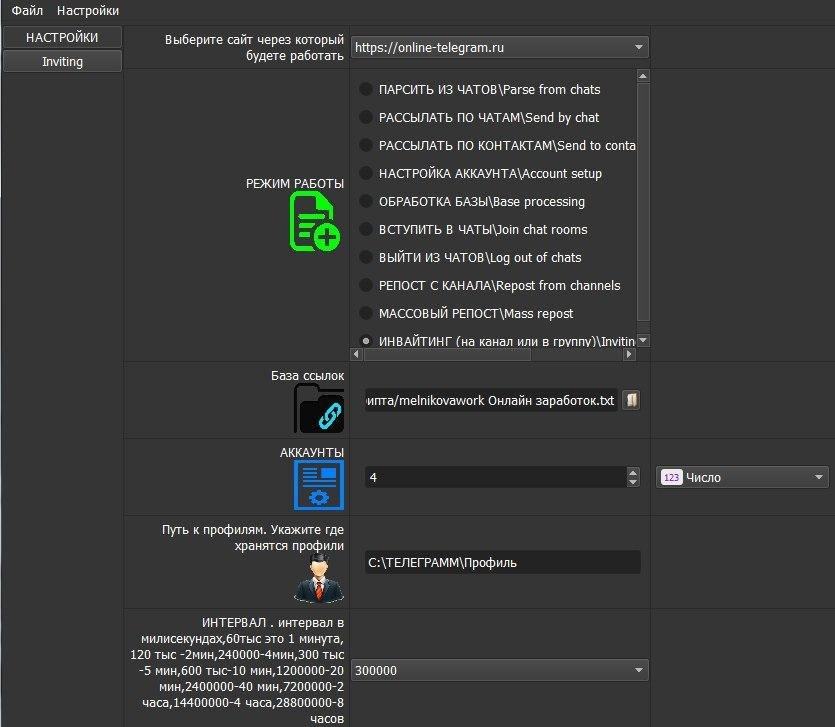This screenshot has height=727, width=835.
Task: Click the green work mode document icon
Action: point(315,222)
